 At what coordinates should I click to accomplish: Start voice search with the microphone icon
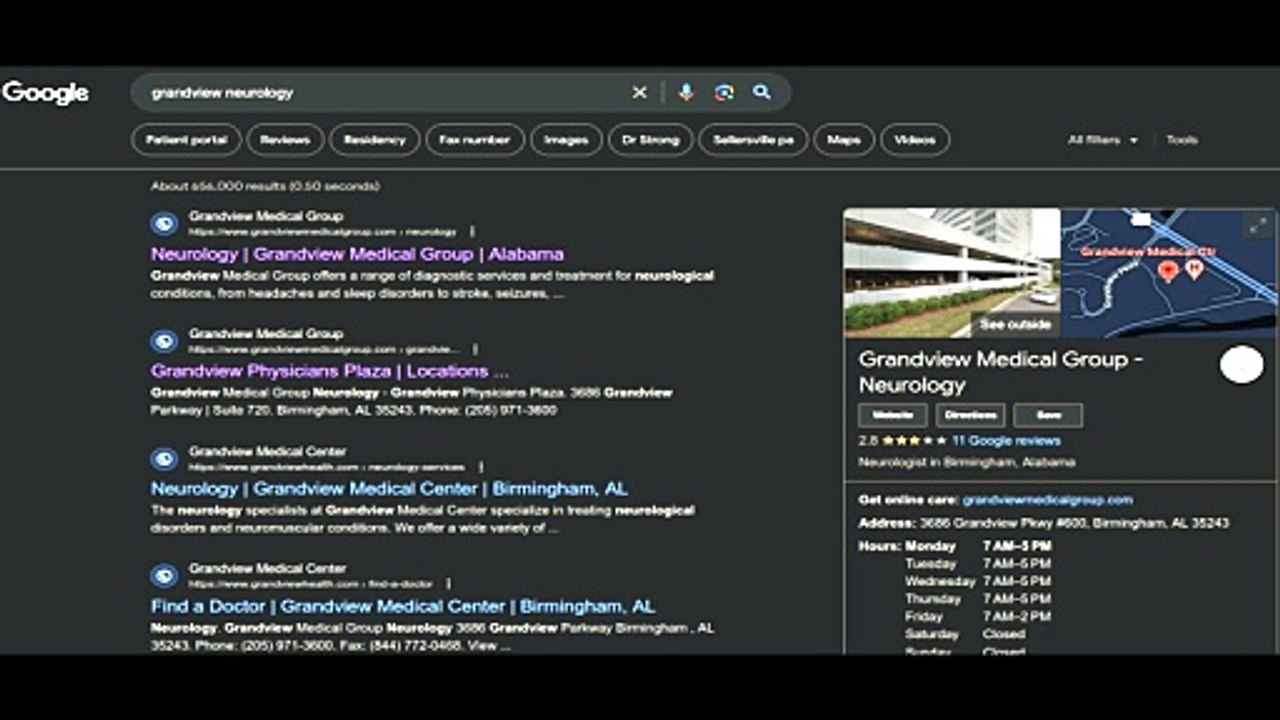[x=686, y=93]
